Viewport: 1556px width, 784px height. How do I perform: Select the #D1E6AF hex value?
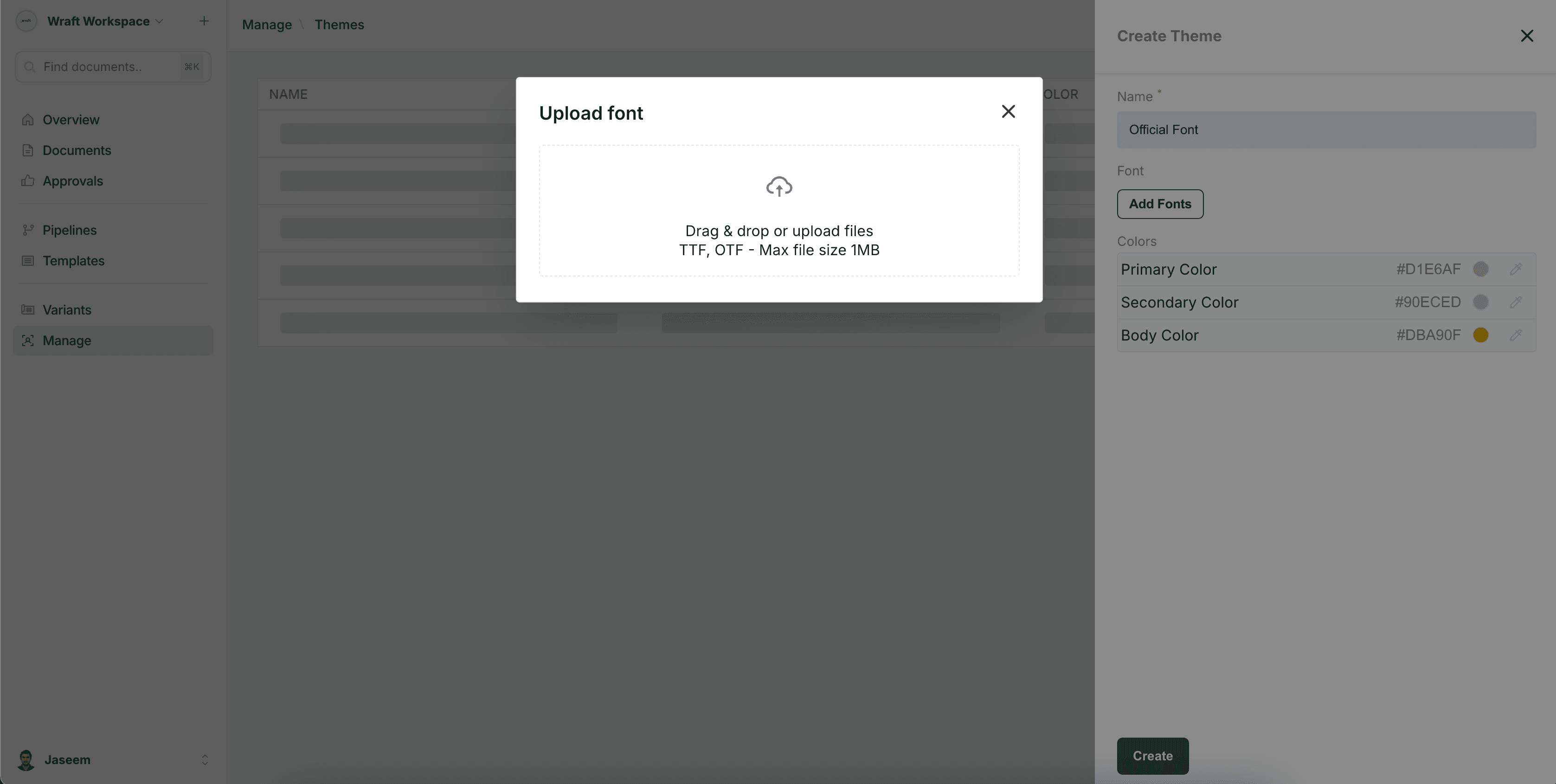(x=1428, y=270)
